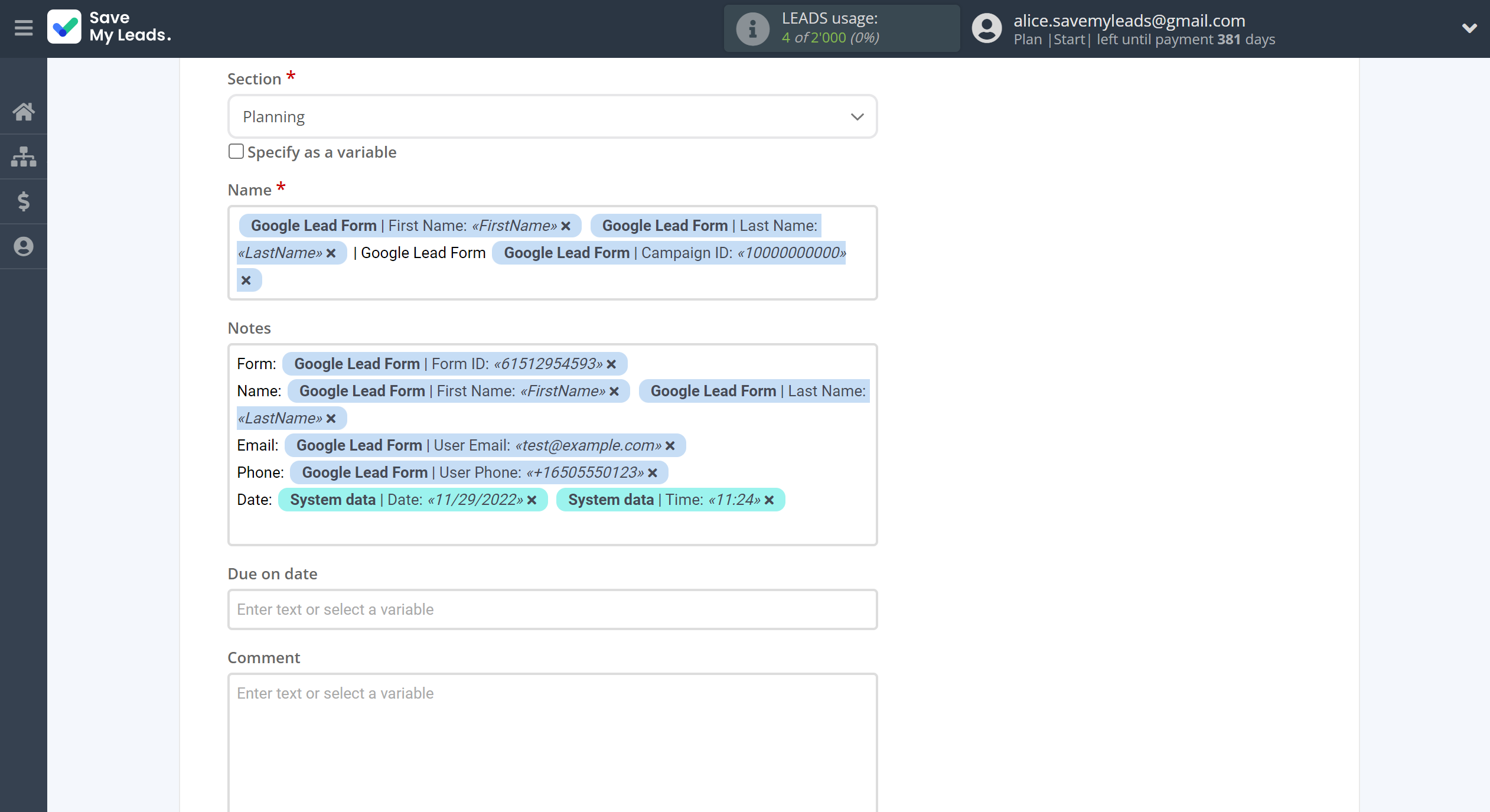Click the Save My Leads logo
1490x812 pixels.
(110, 27)
